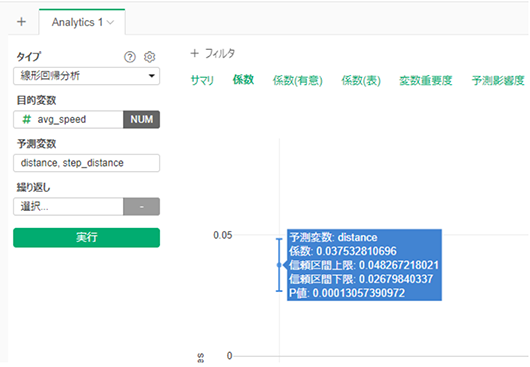The image size is (530, 367).
Task: Click the 予測変数 label on left panel
Action: (37, 144)
